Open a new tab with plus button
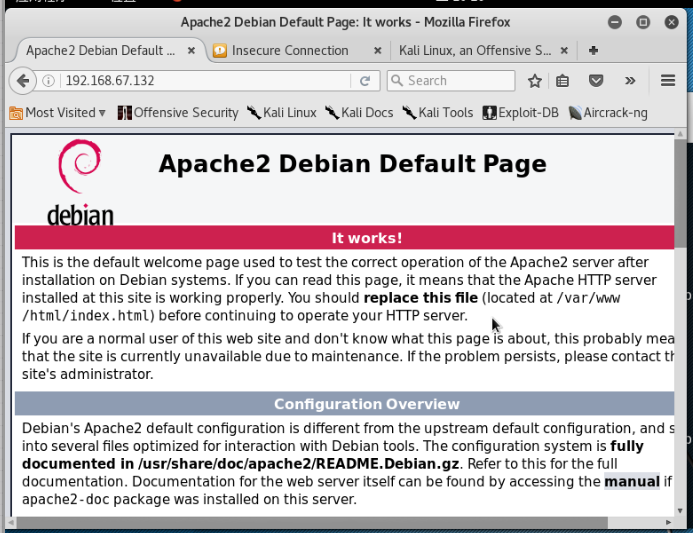The image size is (693, 533). pos(594,50)
